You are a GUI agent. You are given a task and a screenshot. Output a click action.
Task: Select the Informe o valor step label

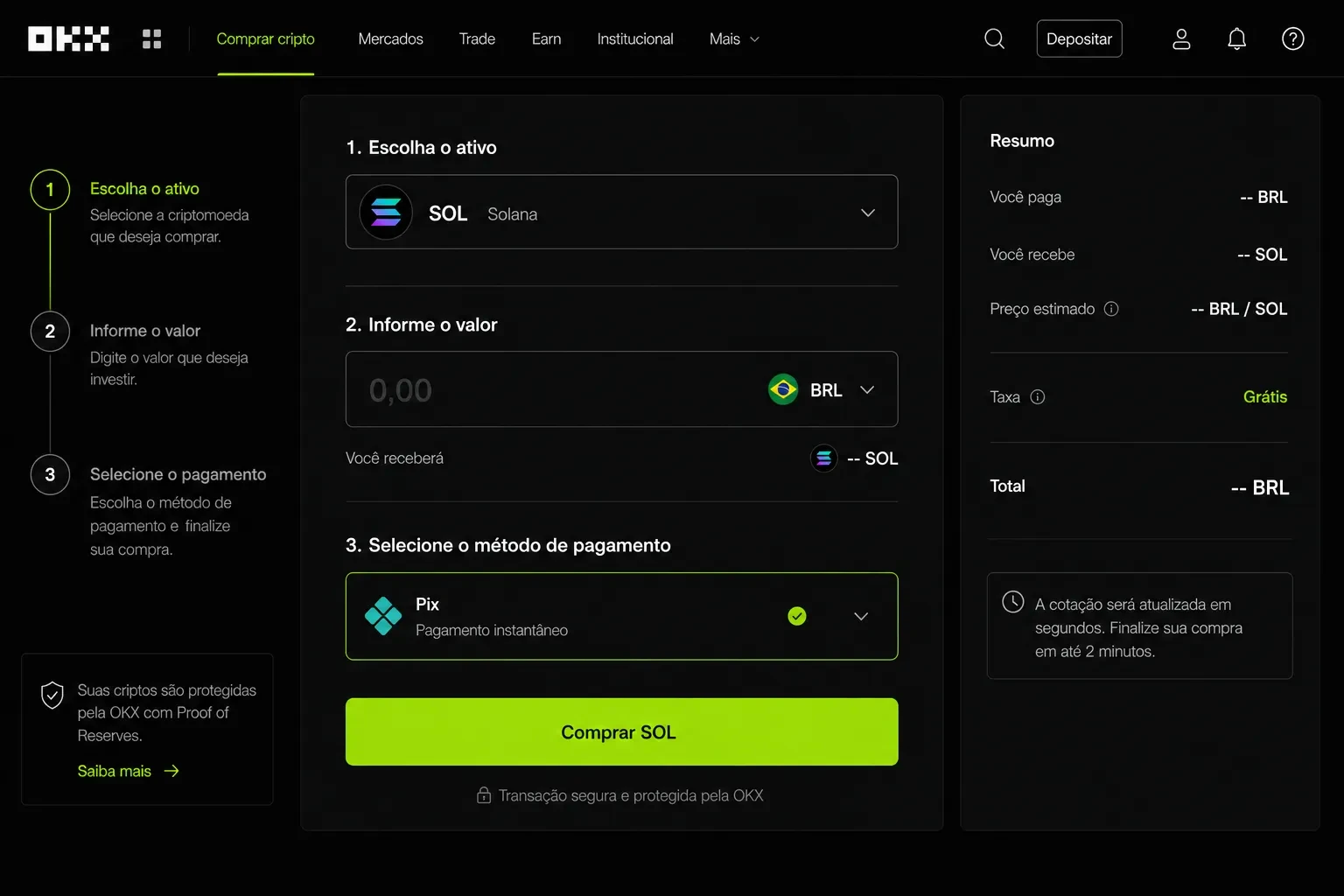click(145, 331)
